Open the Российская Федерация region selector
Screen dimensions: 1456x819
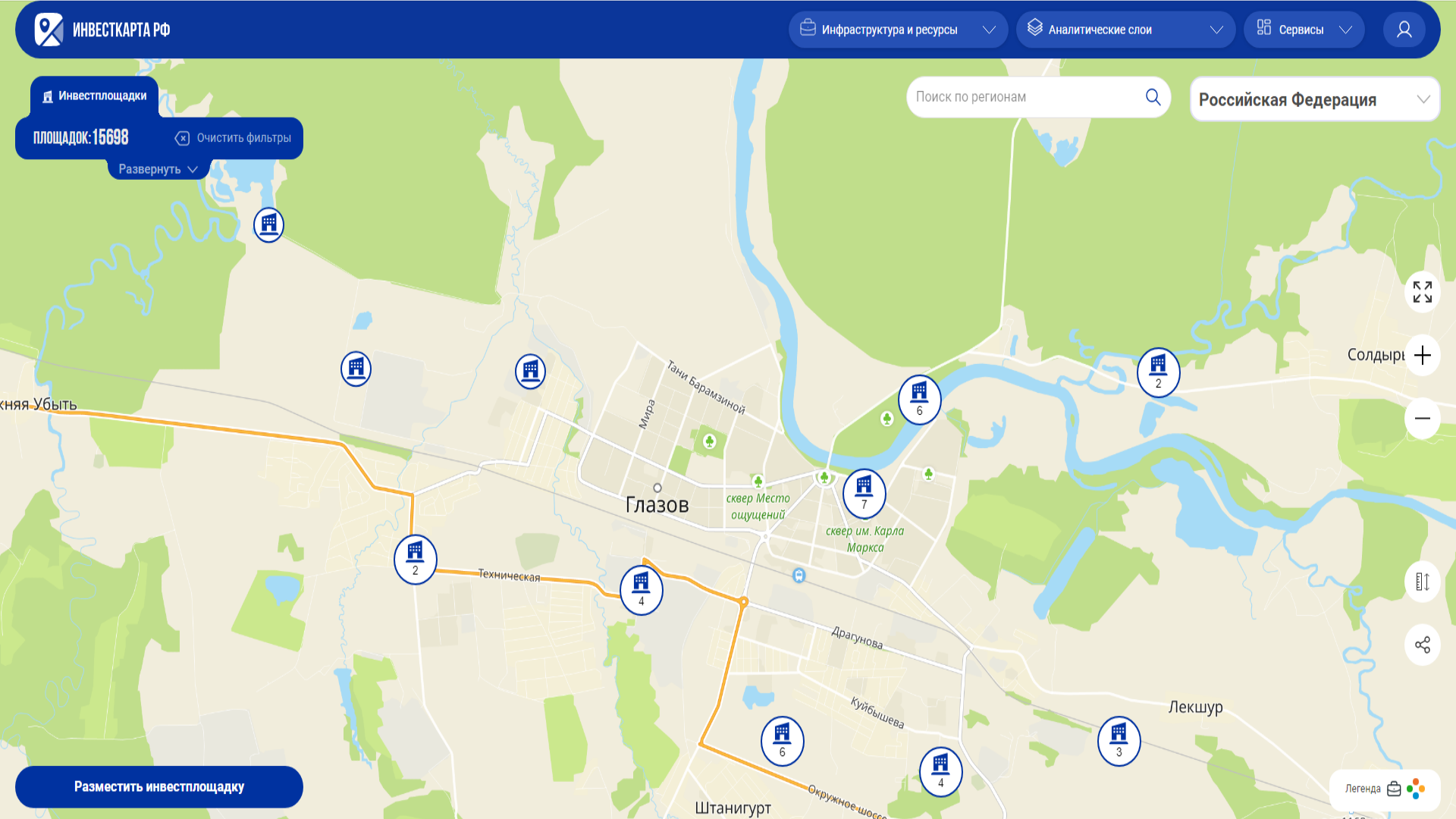pos(1314,99)
